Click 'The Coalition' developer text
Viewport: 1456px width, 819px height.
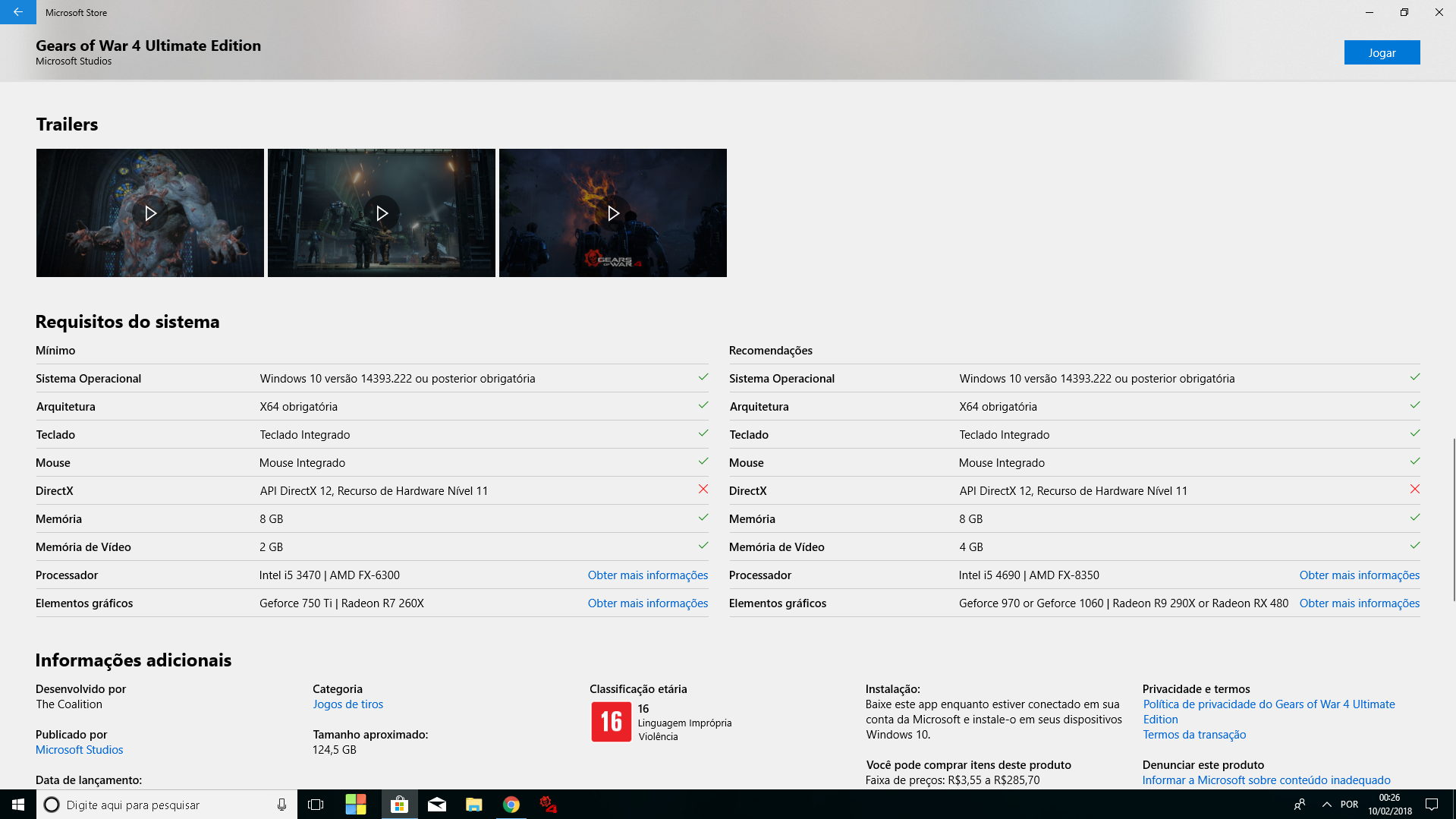pyautogui.click(x=69, y=704)
